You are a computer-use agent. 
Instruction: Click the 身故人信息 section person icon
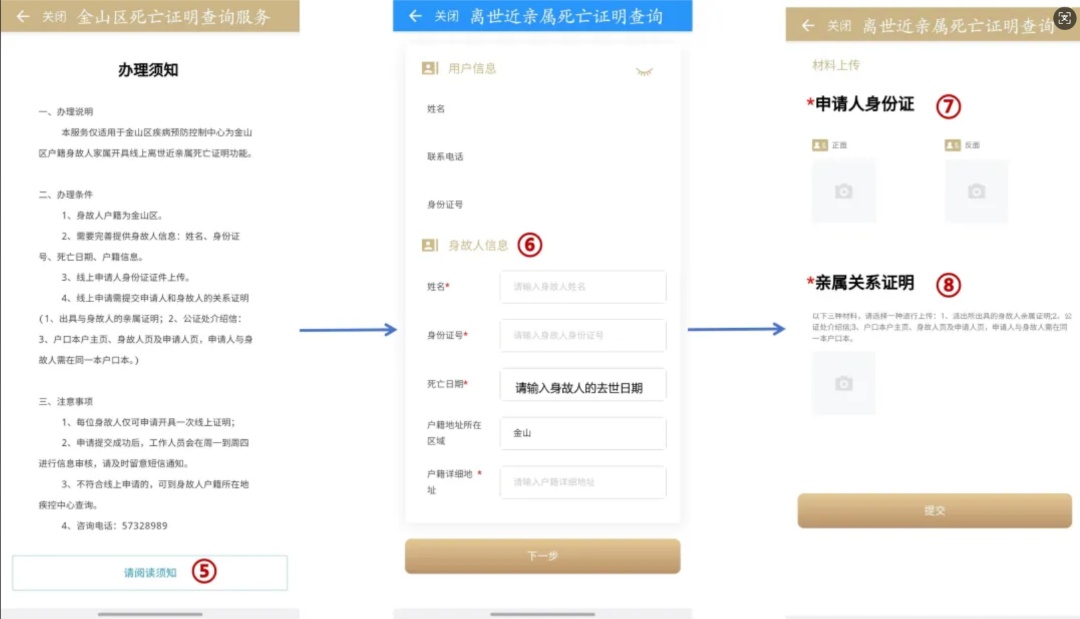(430, 245)
